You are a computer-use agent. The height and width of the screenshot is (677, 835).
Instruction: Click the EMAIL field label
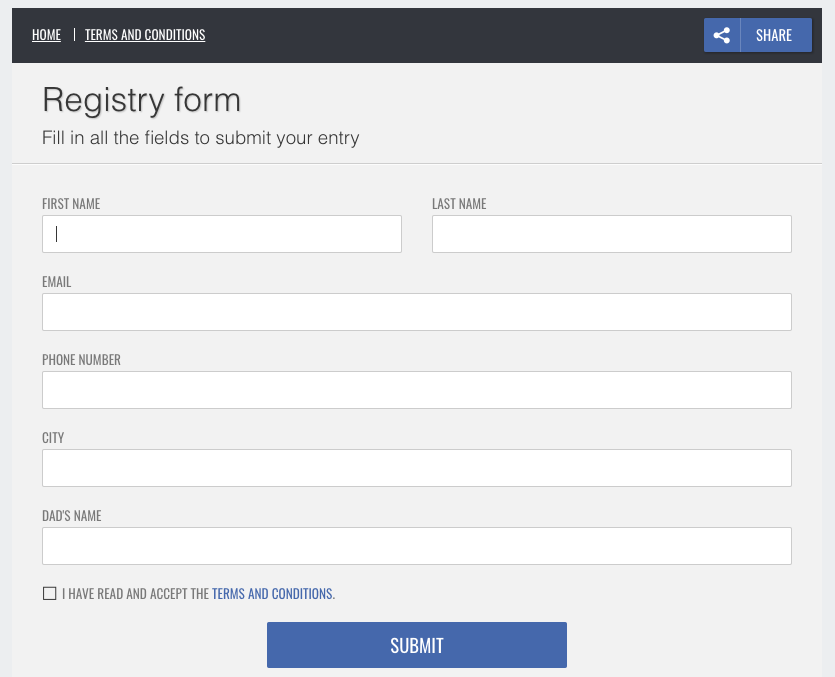tap(56, 281)
